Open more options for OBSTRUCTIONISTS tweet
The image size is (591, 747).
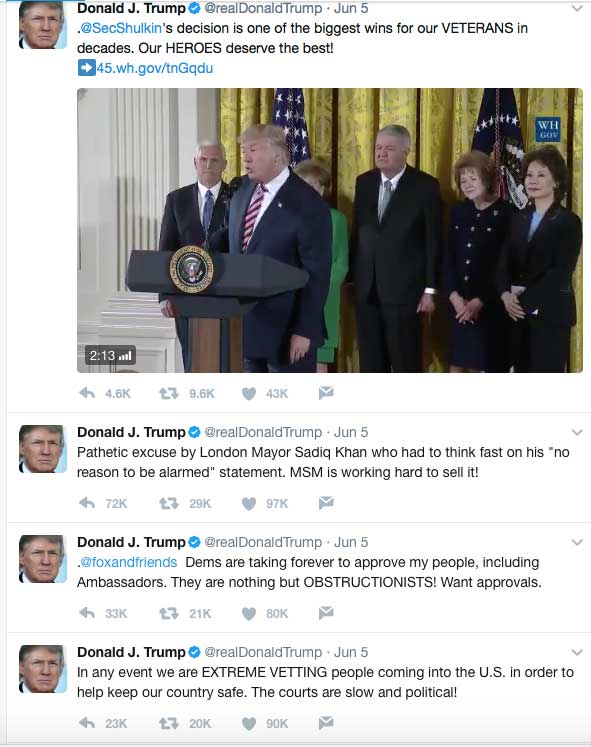pos(577,542)
